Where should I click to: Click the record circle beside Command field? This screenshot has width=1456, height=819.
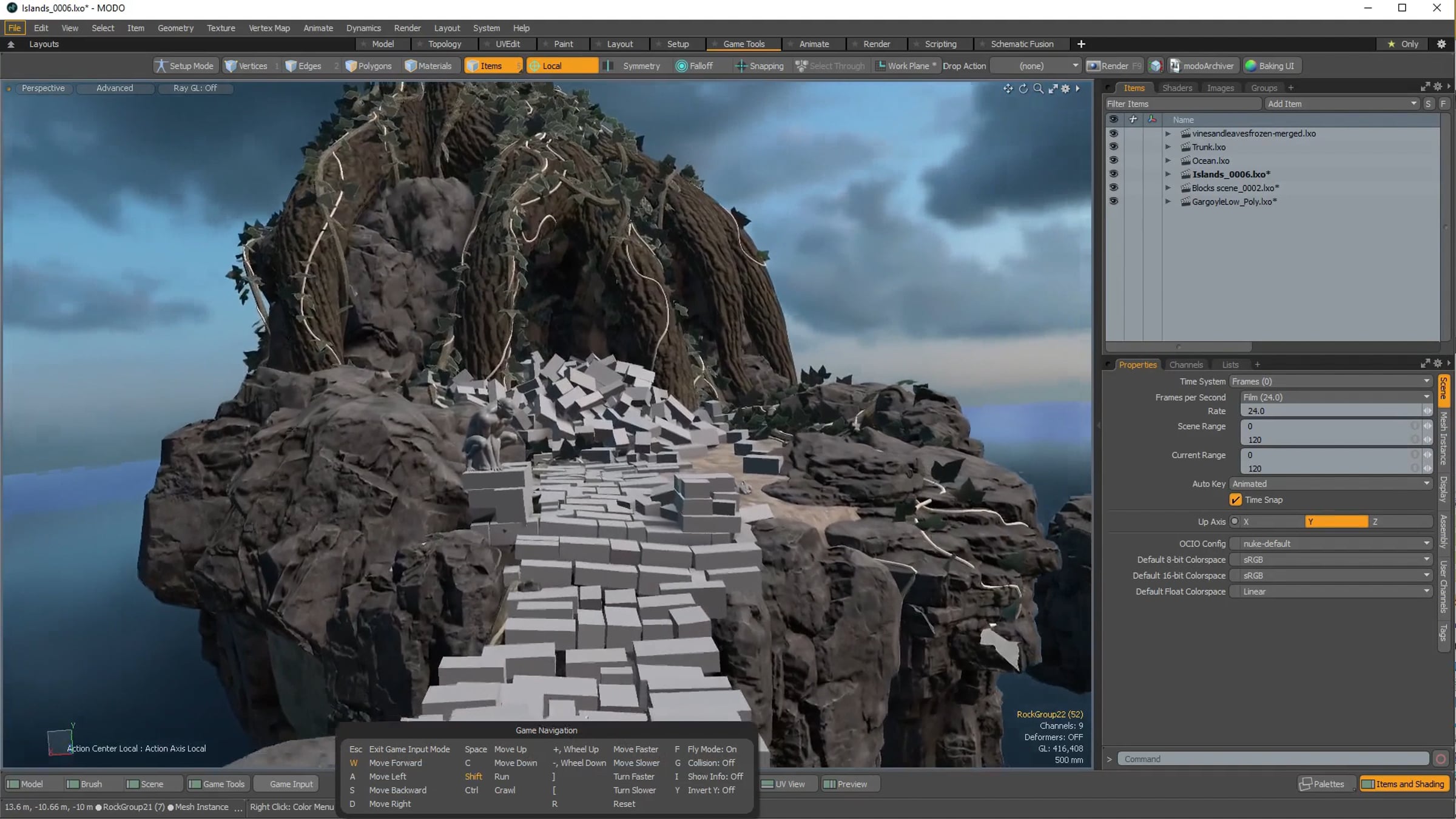click(x=1441, y=759)
